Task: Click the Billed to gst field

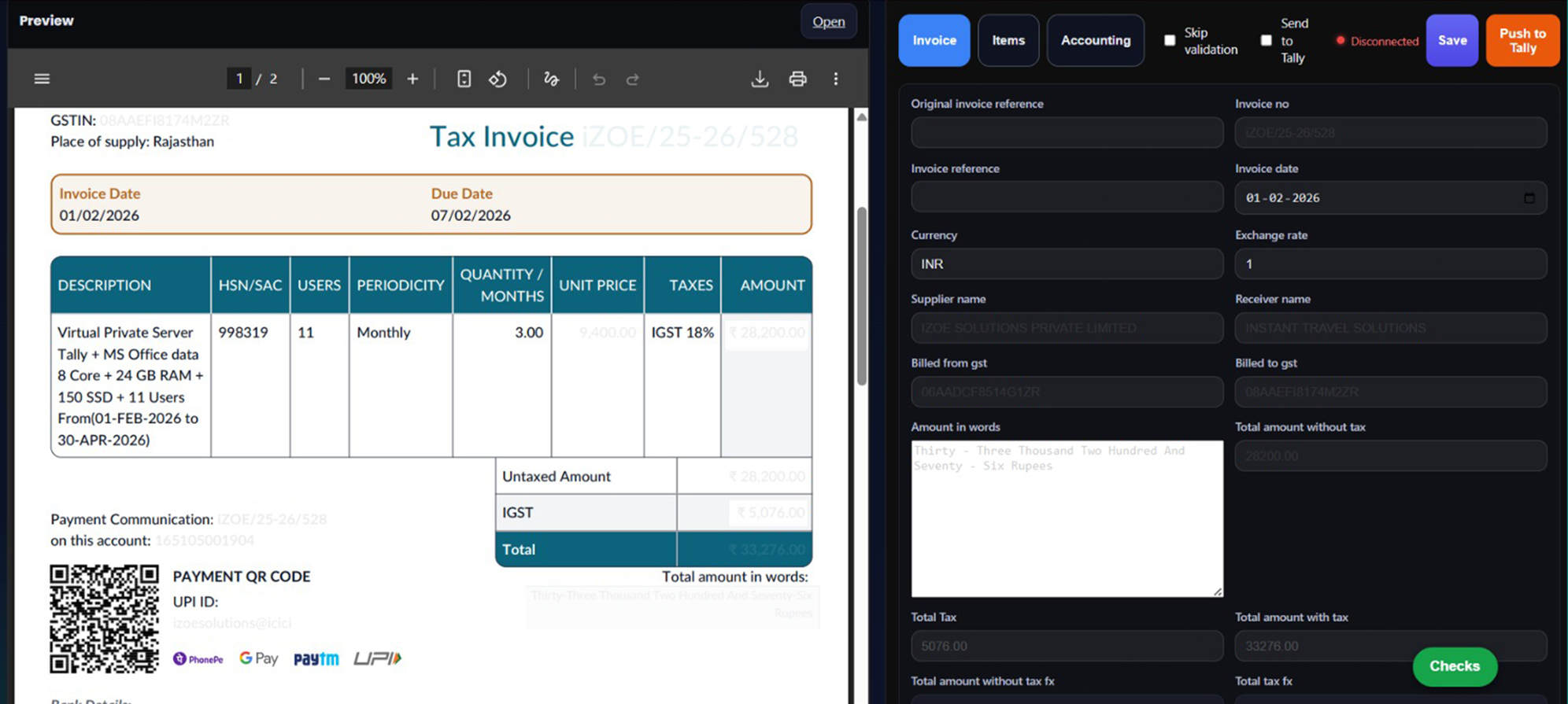Action: coord(1390,392)
